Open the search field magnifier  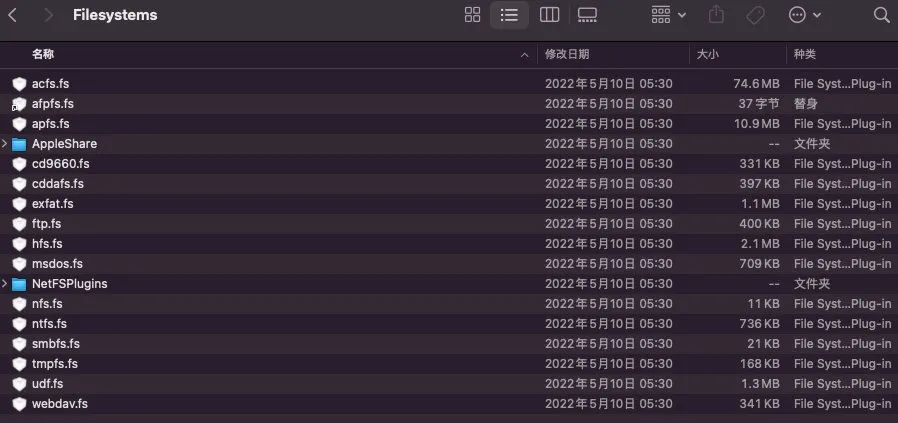coord(881,15)
